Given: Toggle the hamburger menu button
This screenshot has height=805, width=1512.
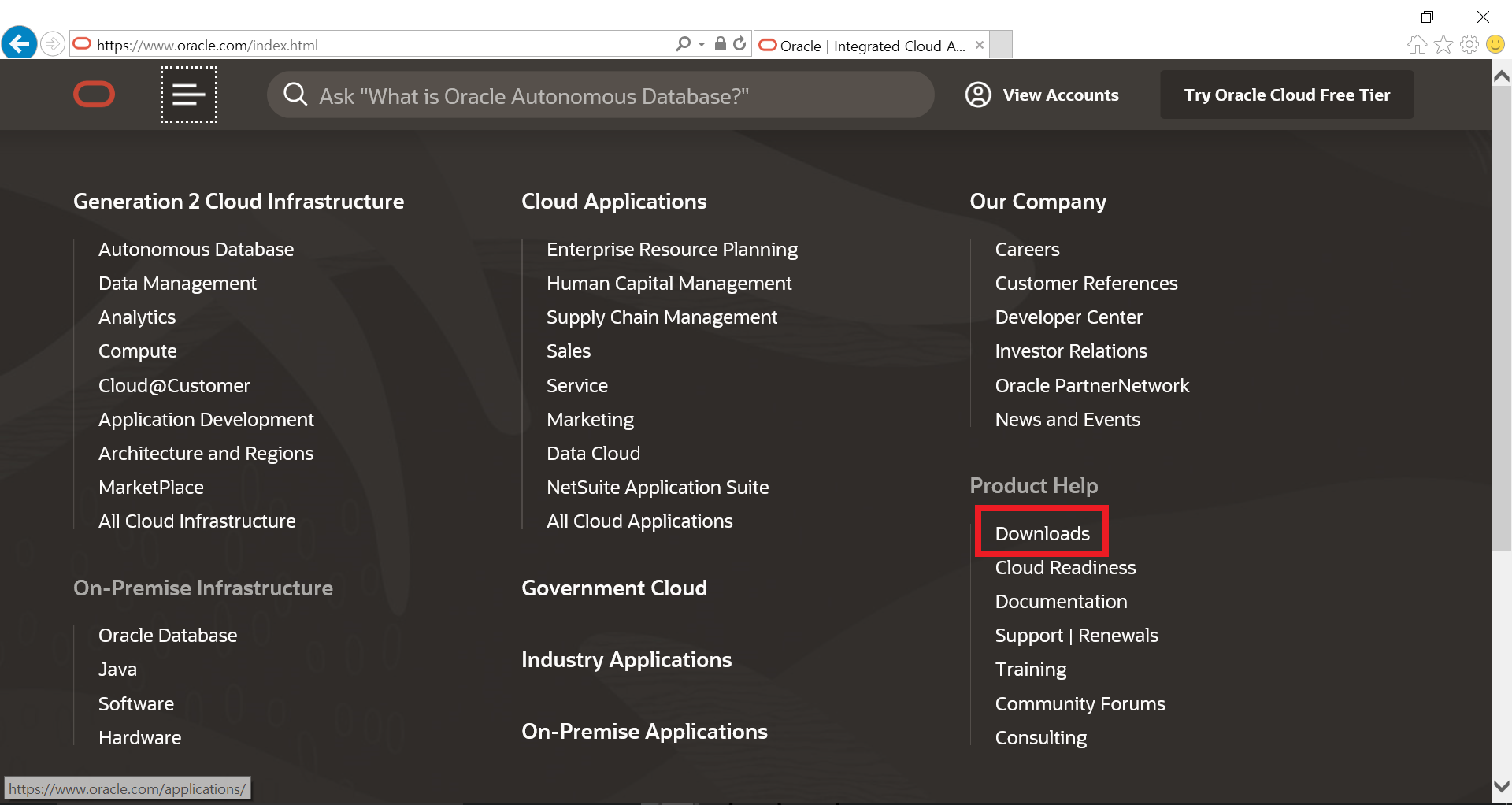Looking at the screenshot, I should 189,95.
